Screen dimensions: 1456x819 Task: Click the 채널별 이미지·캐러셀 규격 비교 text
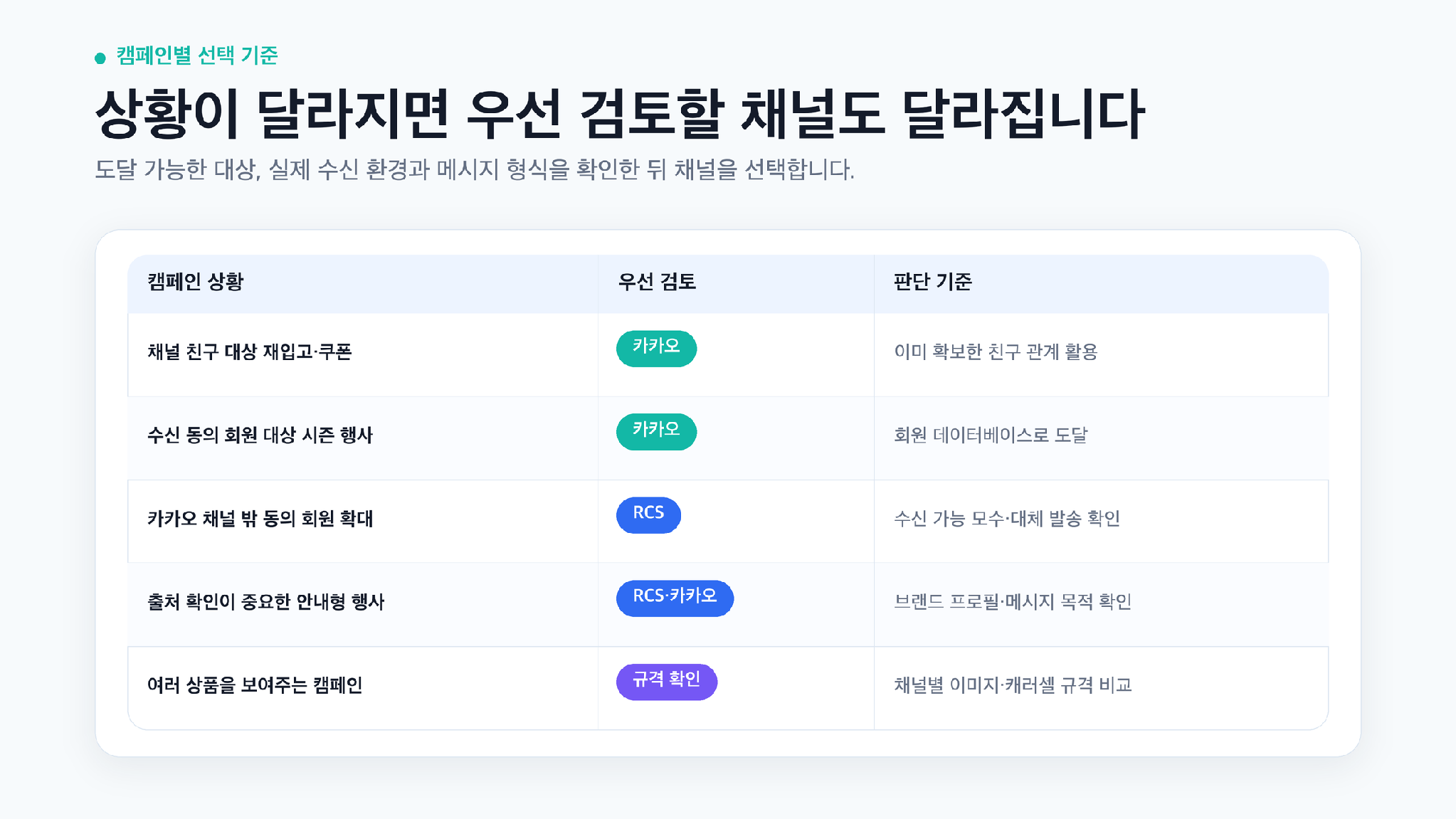[1013, 685]
